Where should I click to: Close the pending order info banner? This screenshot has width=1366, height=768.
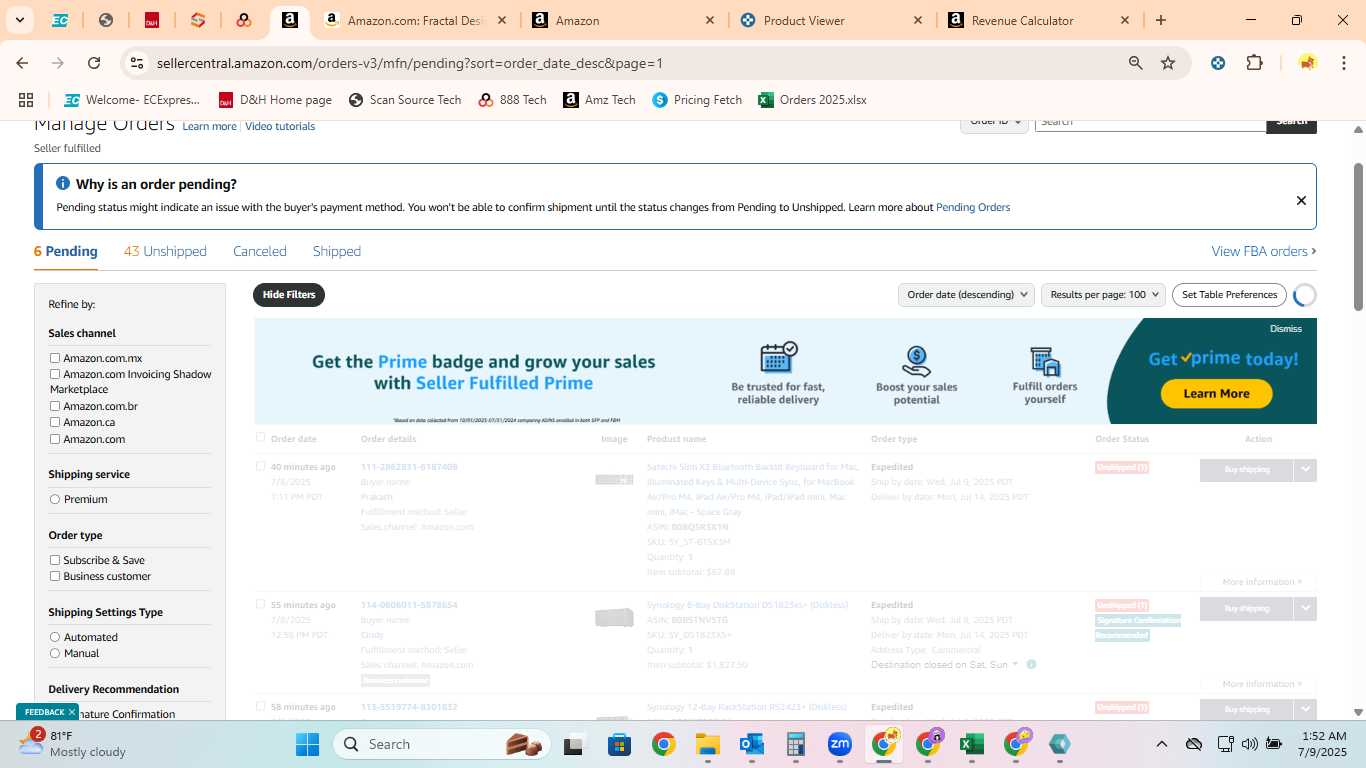(x=1301, y=200)
